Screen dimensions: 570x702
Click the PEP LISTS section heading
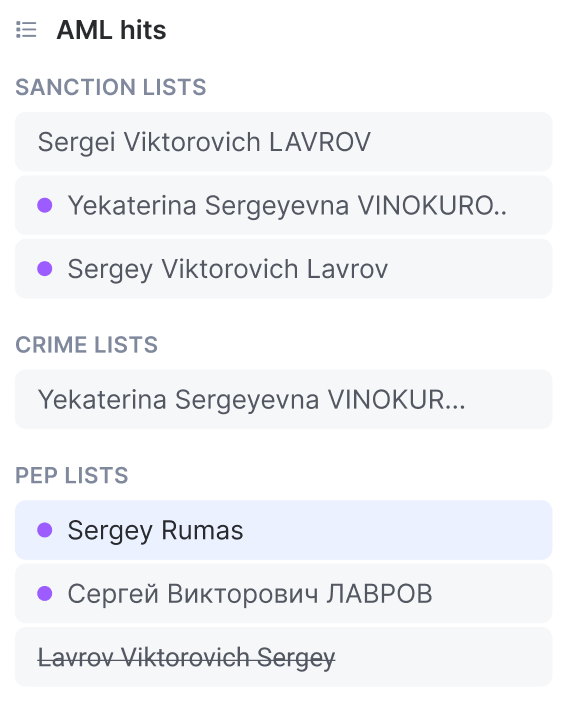pos(72,475)
